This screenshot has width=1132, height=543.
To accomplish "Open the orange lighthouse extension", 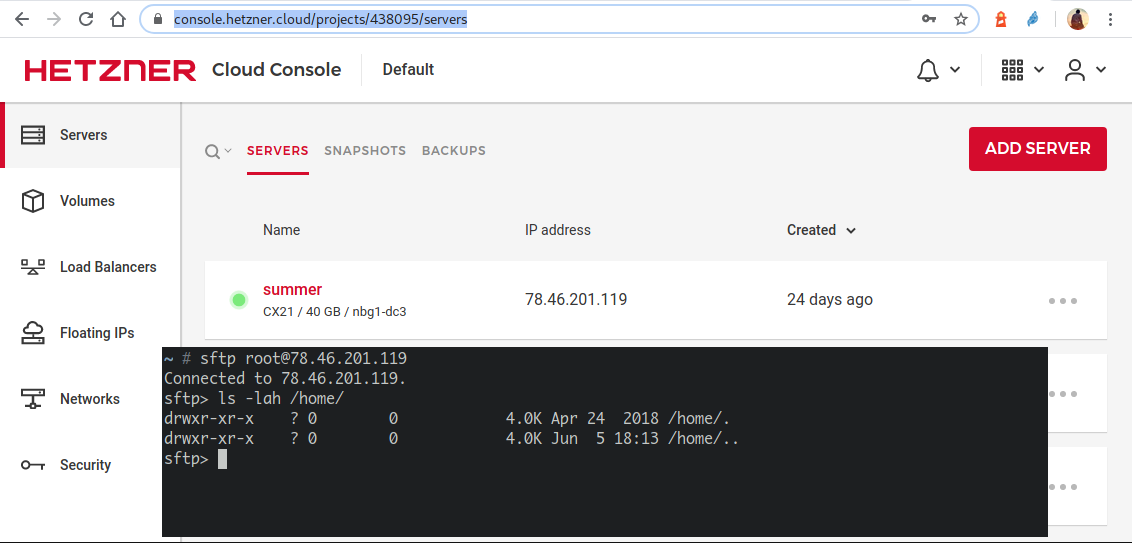I will click(x=1001, y=19).
